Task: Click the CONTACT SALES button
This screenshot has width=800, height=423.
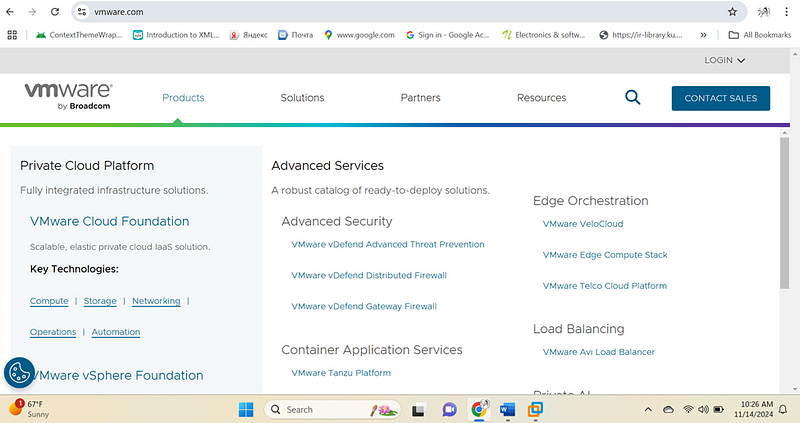Action: click(x=720, y=98)
